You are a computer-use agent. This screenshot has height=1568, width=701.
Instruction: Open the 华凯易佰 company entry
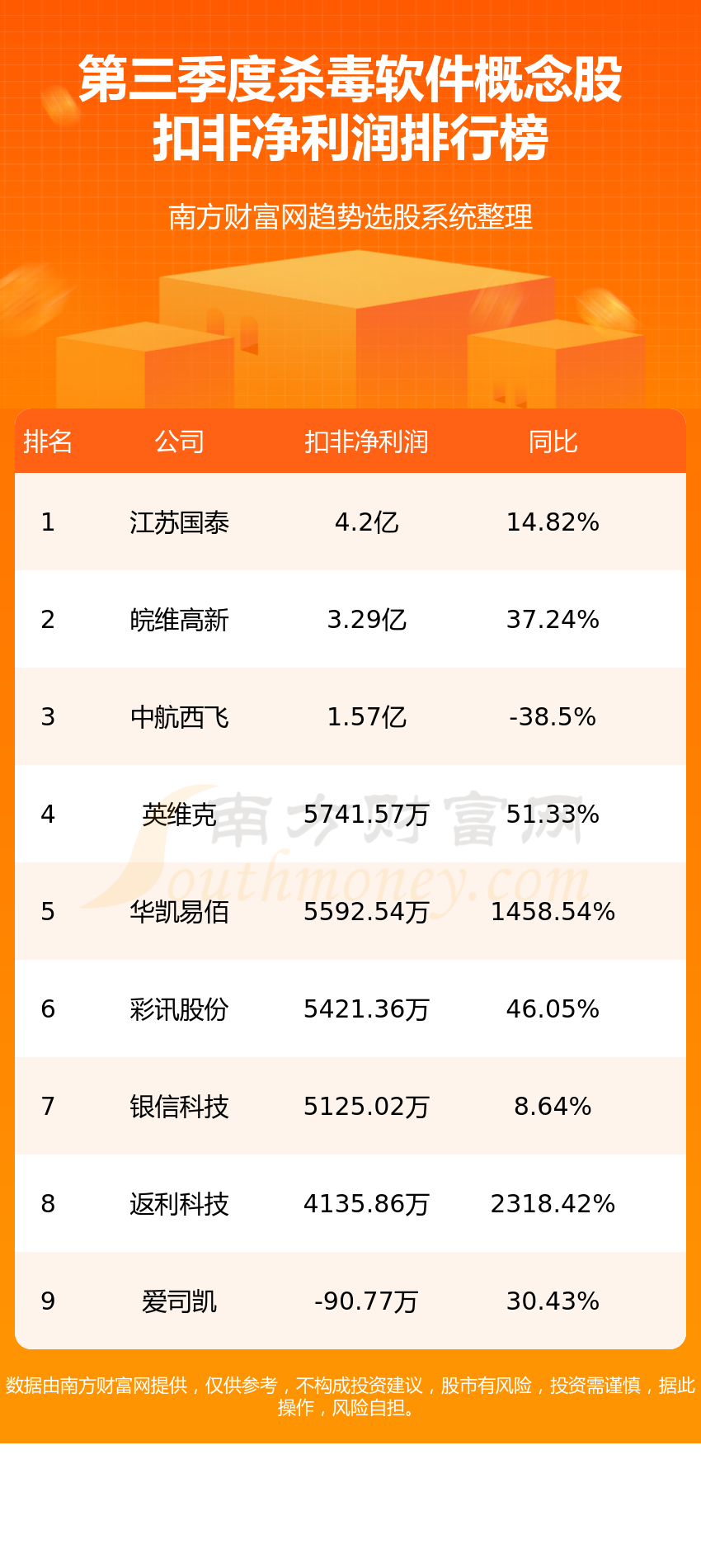tap(179, 912)
